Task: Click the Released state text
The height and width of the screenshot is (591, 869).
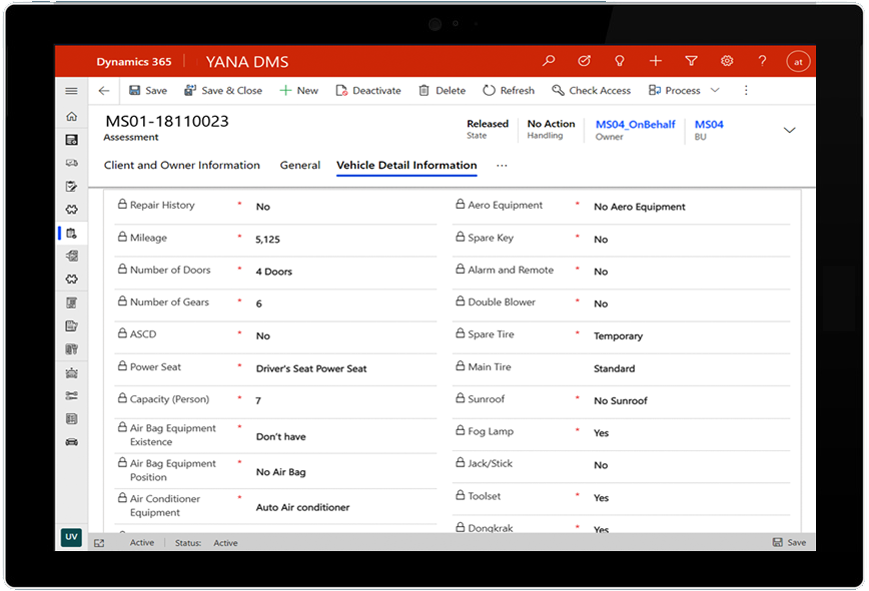Action: pos(487,124)
